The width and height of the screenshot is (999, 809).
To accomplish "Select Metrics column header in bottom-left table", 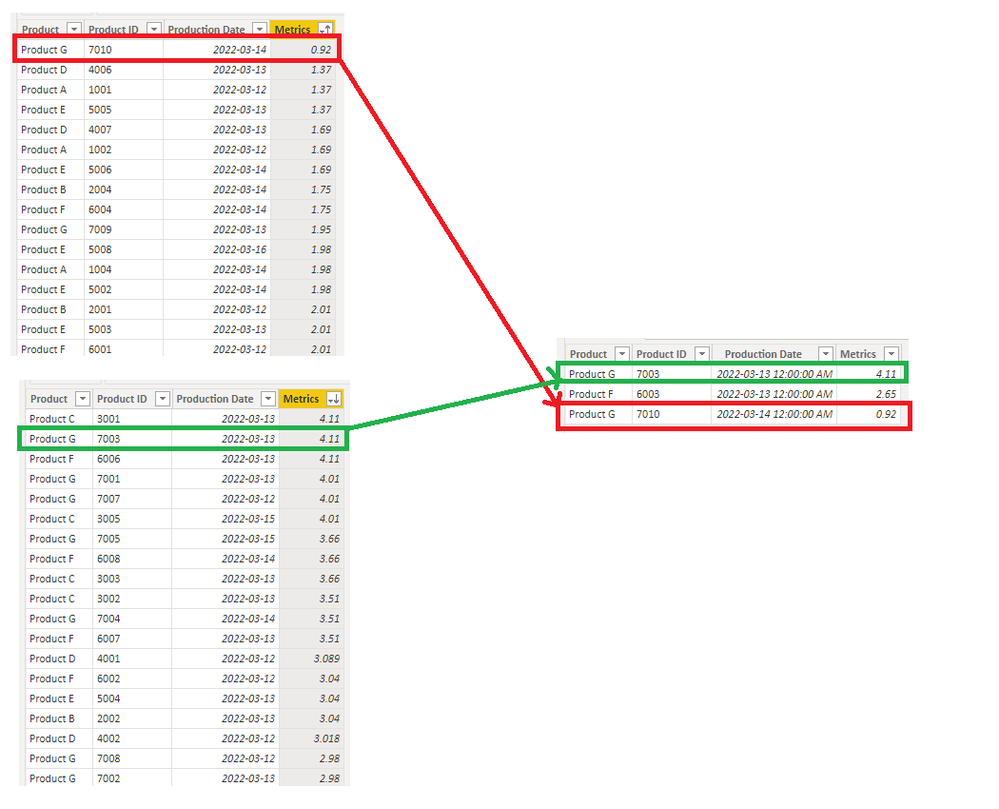I will click(301, 399).
